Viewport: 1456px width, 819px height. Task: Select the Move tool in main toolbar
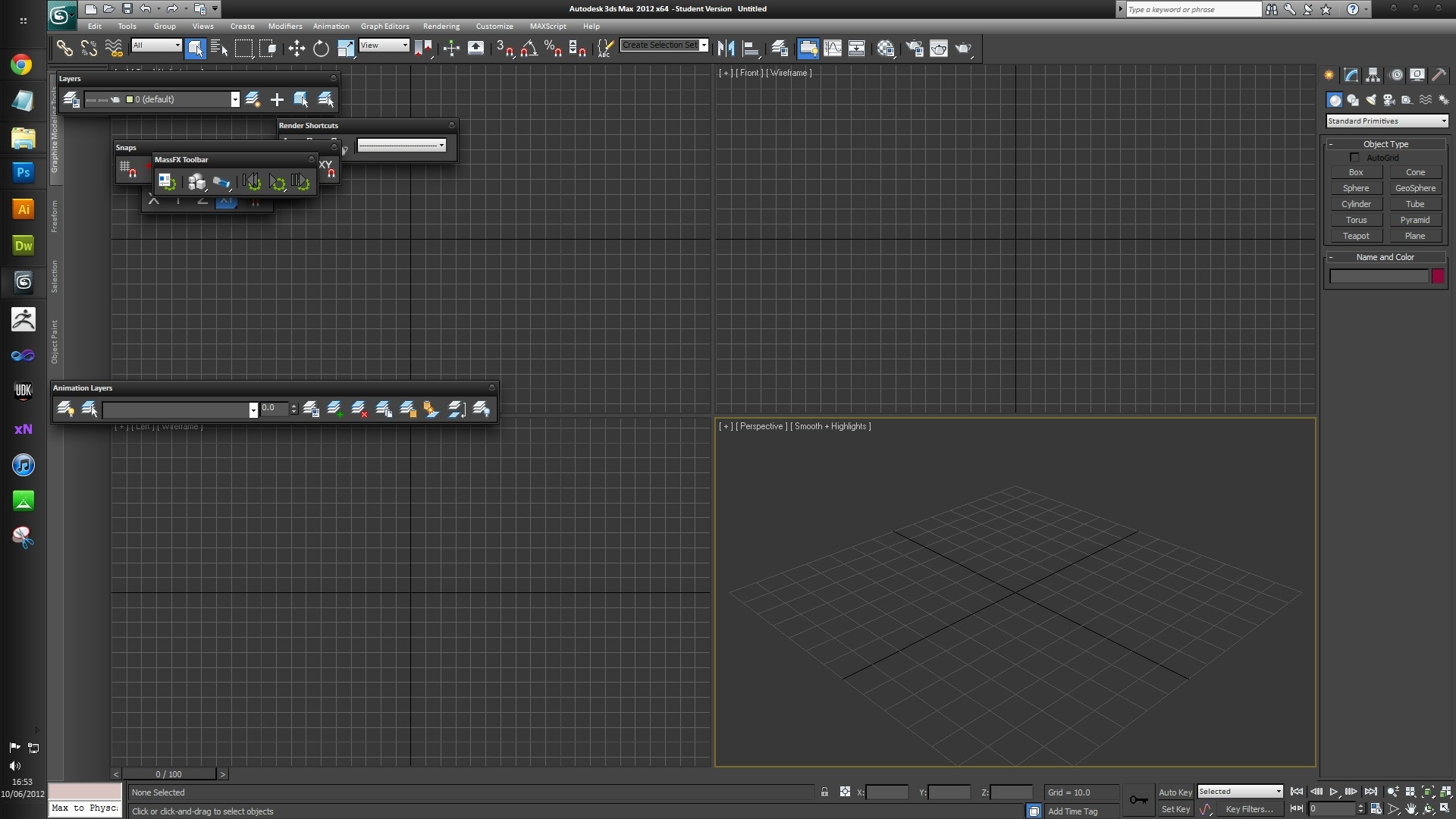tap(296, 49)
